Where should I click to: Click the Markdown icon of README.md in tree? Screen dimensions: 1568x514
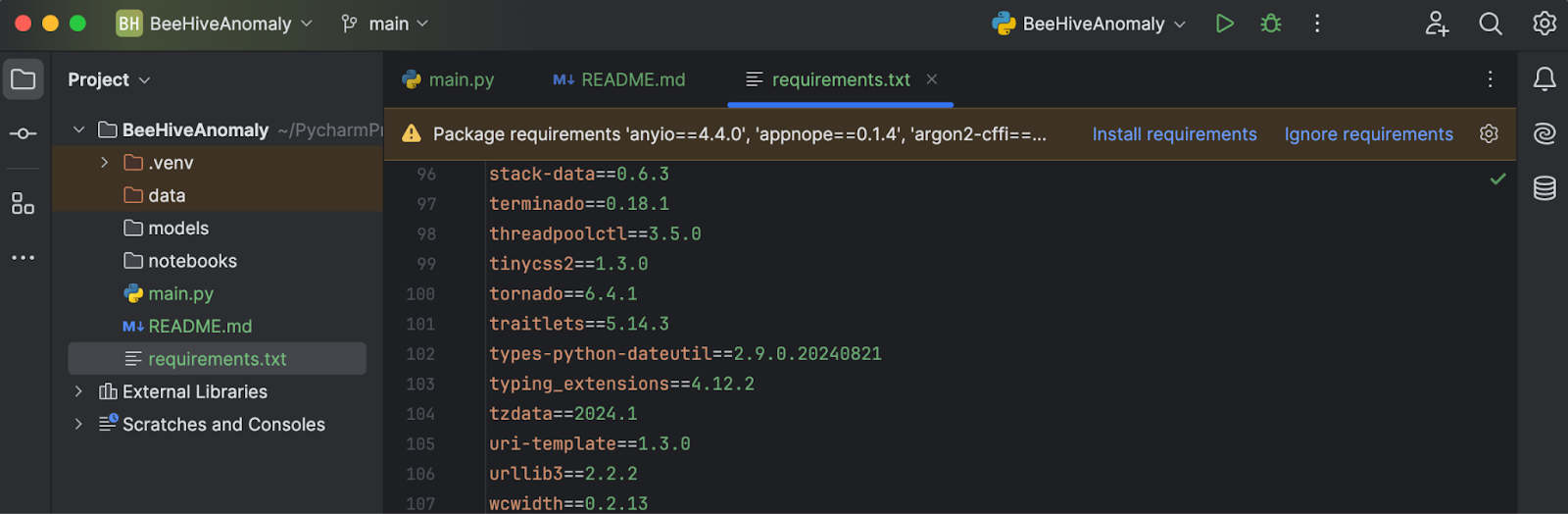point(133,326)
